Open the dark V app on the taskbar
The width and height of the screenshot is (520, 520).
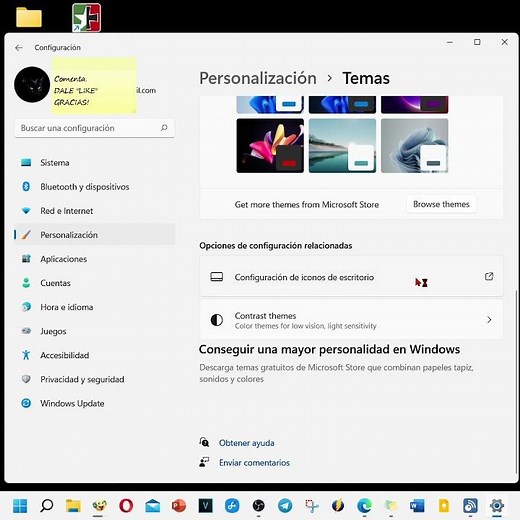[x=205, y=506]
